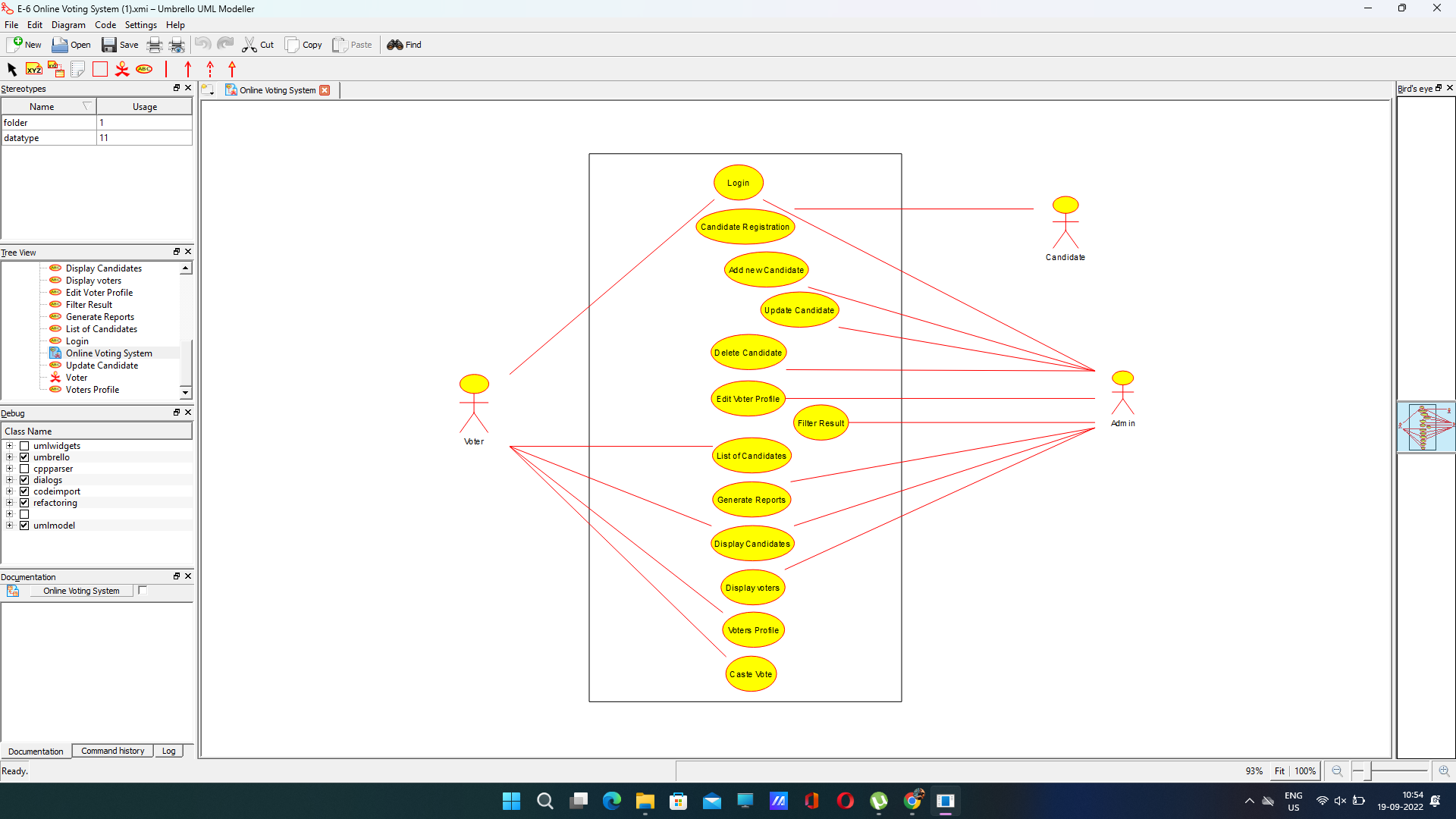Select Login in the Tree View
The height and width of the screenshot is (819, 1456).
[x=77, y=340]
